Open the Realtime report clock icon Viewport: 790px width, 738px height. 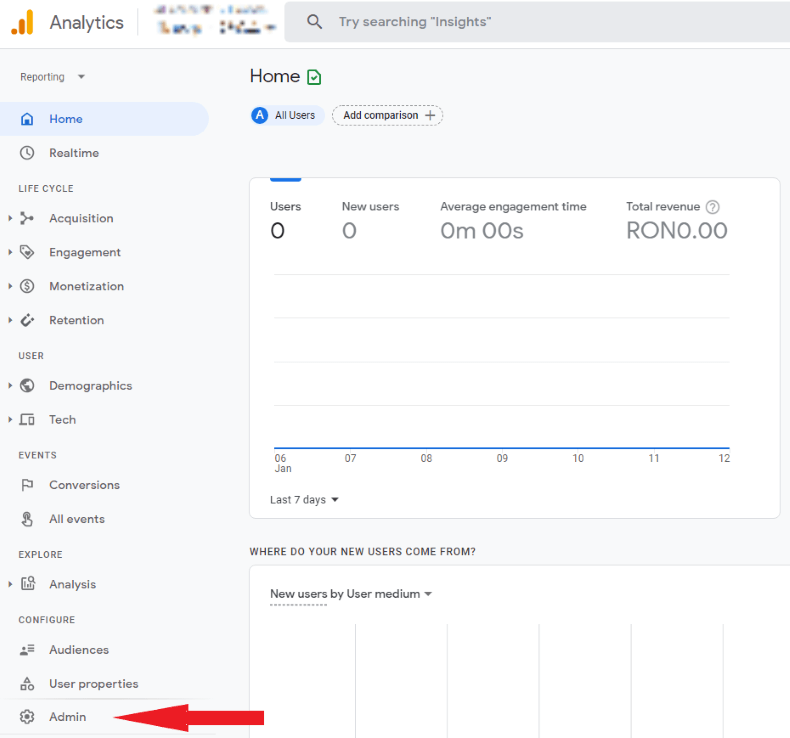(x=27, y=153)
